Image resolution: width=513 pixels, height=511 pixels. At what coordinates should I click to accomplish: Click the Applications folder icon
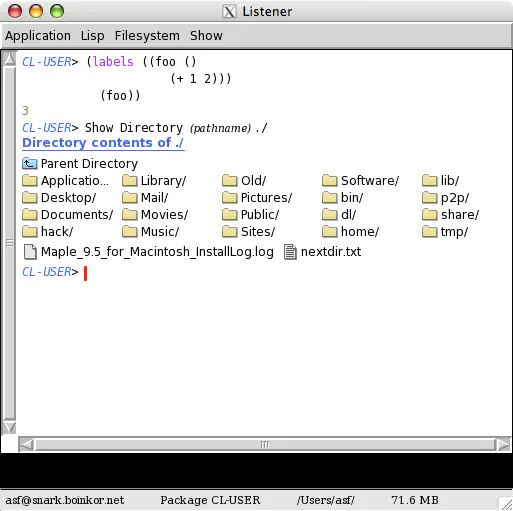pos(29,181)
